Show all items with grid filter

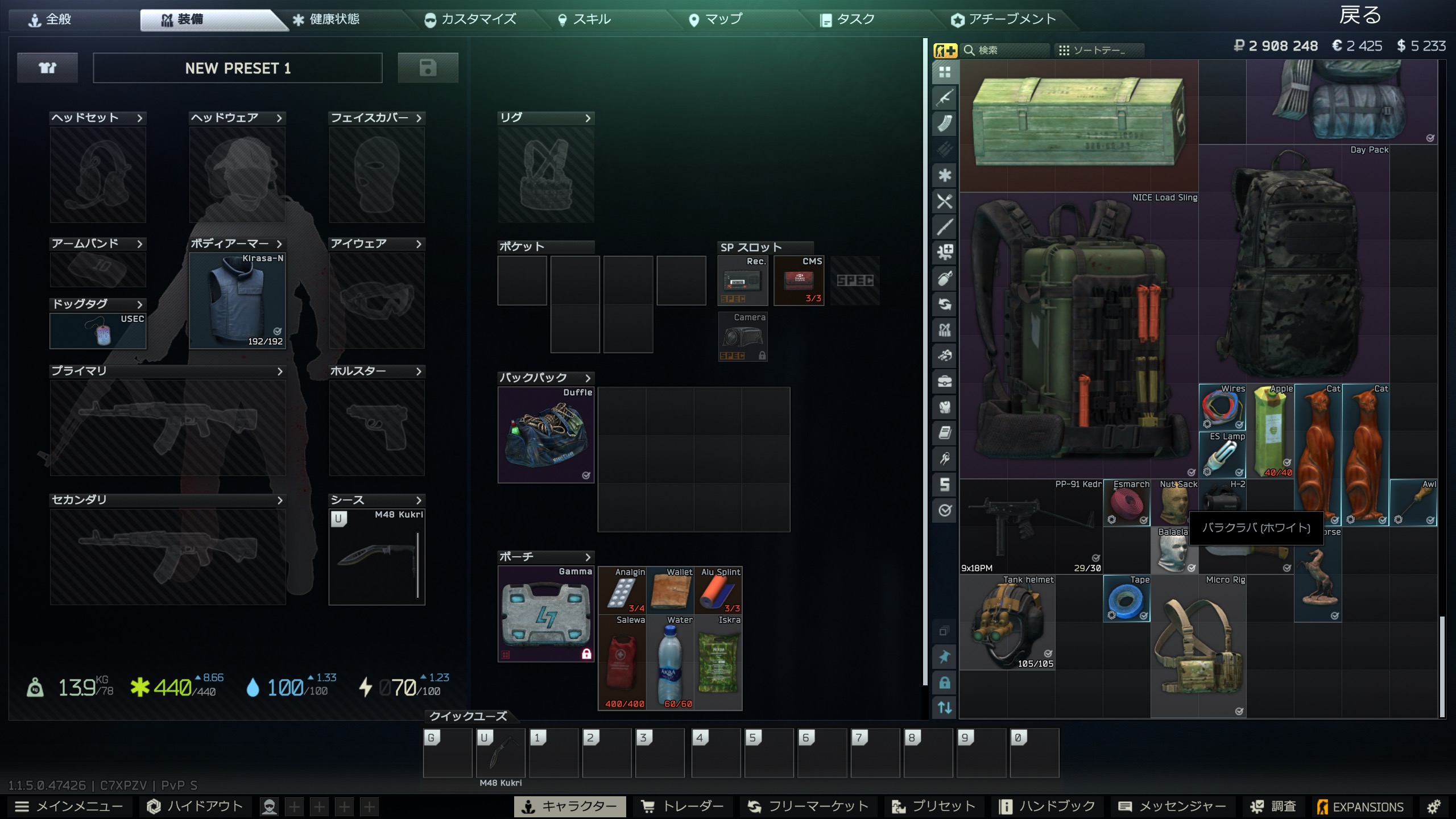(945, 72)
